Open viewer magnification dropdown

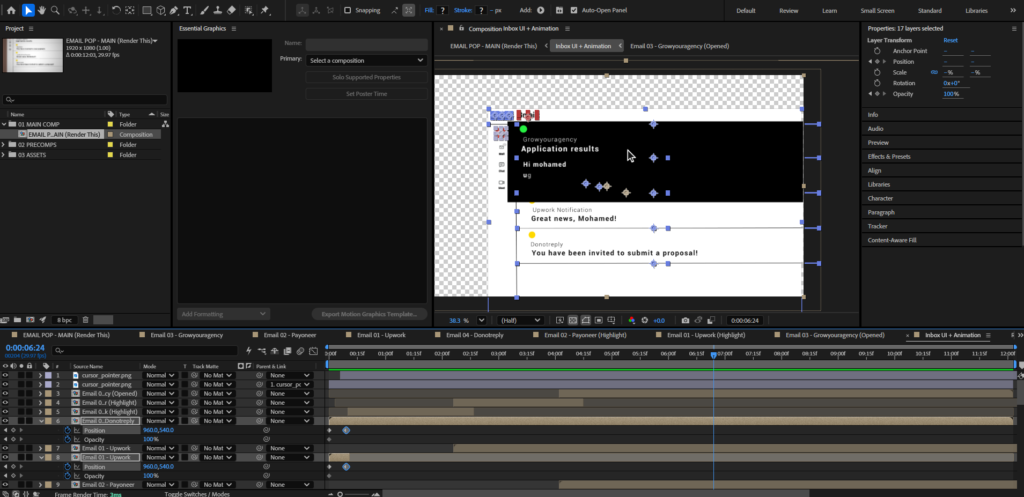tap(481, 320)
